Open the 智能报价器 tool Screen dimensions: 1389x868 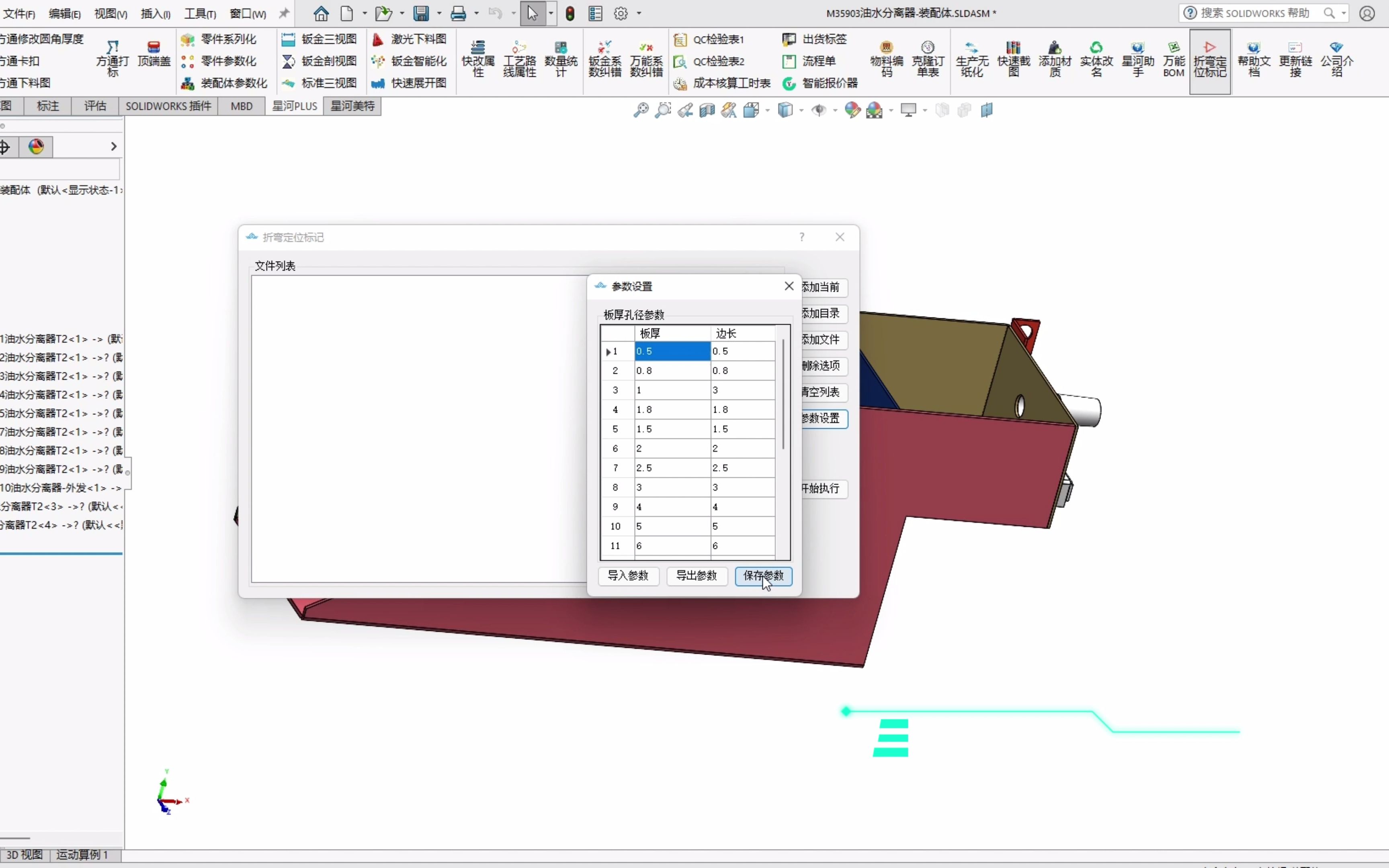[821, 83]
